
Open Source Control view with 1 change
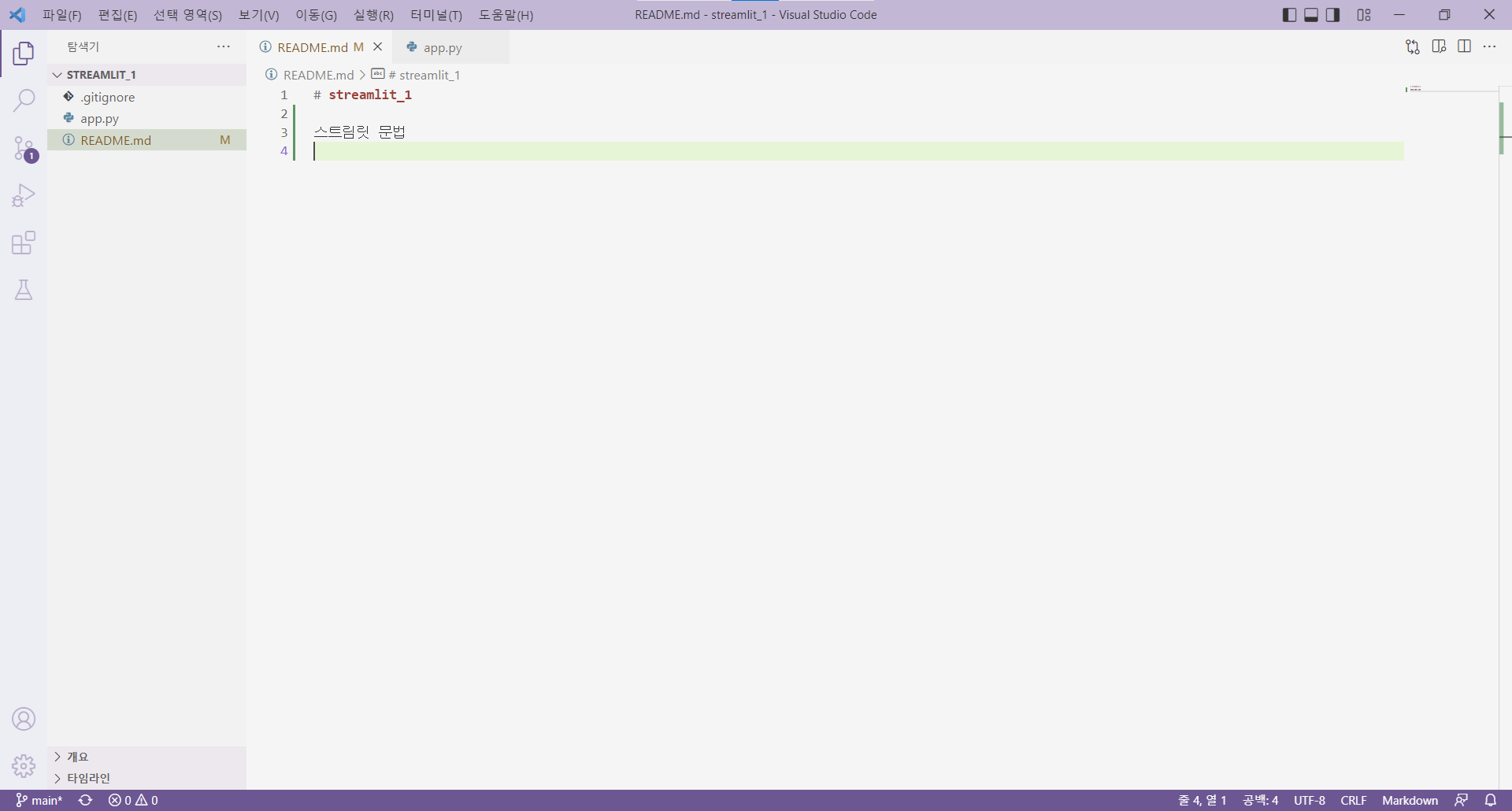pos(24,148)
